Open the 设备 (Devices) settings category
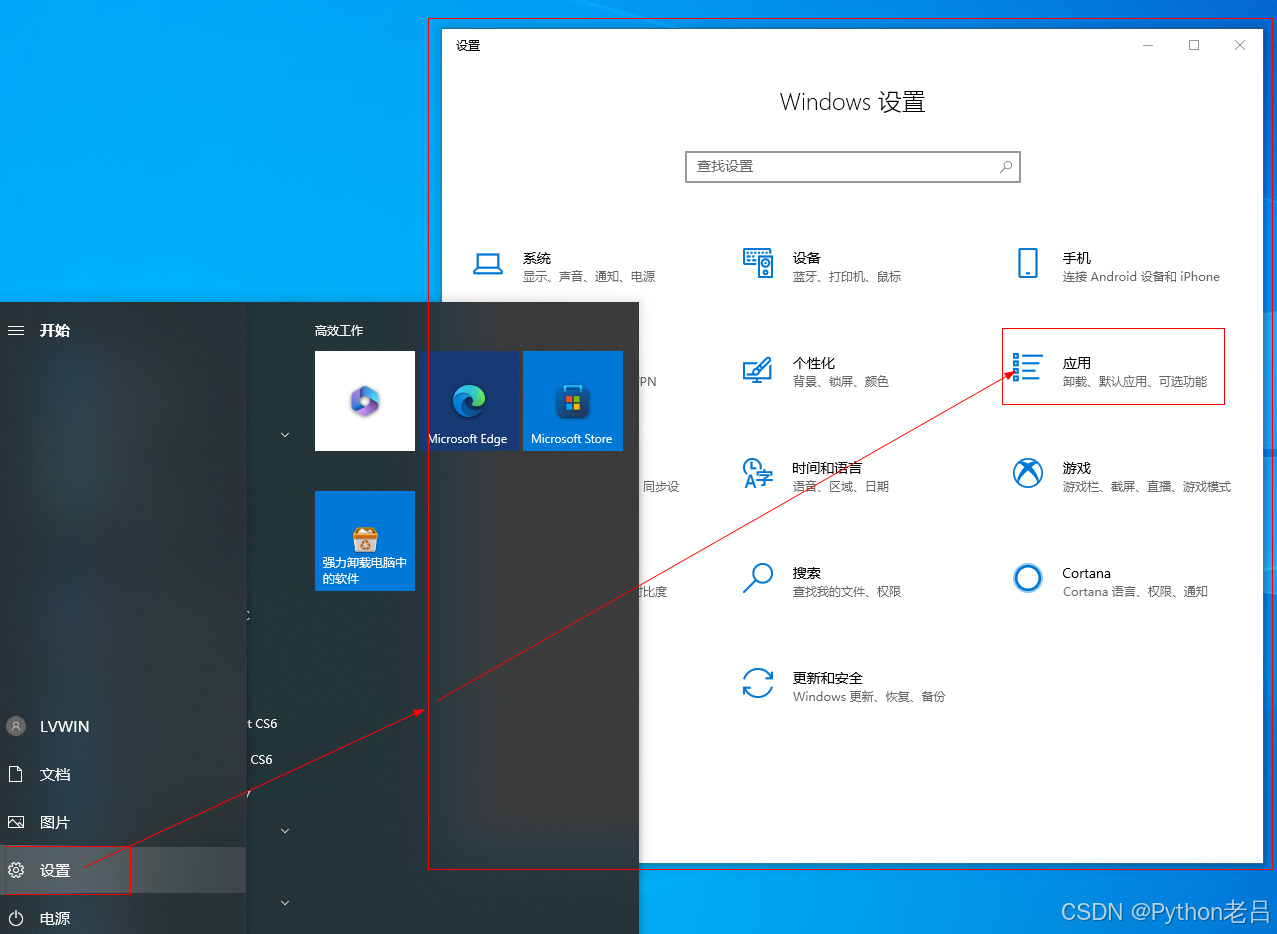This screenshot has height=934, width=1277. pos(822,266)
